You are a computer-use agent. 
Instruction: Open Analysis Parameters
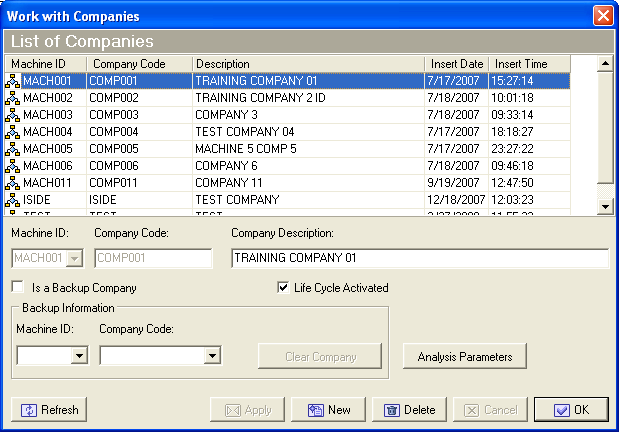tap(465, 356)
